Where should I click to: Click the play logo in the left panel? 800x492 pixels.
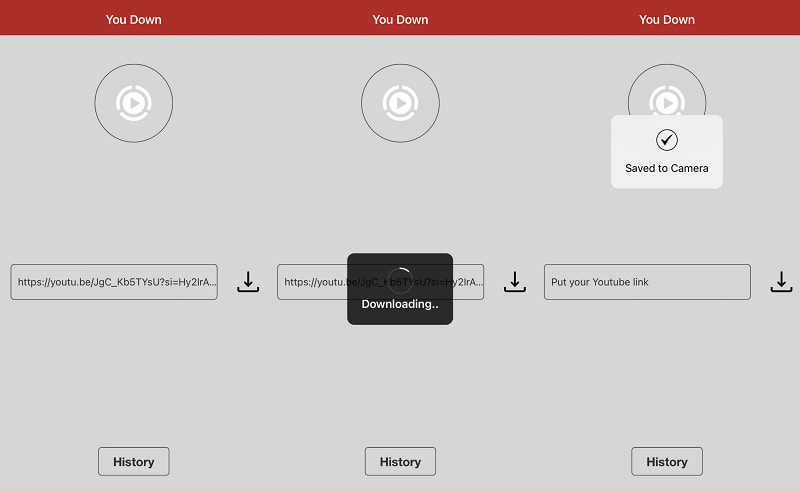(x=133, y=102)
